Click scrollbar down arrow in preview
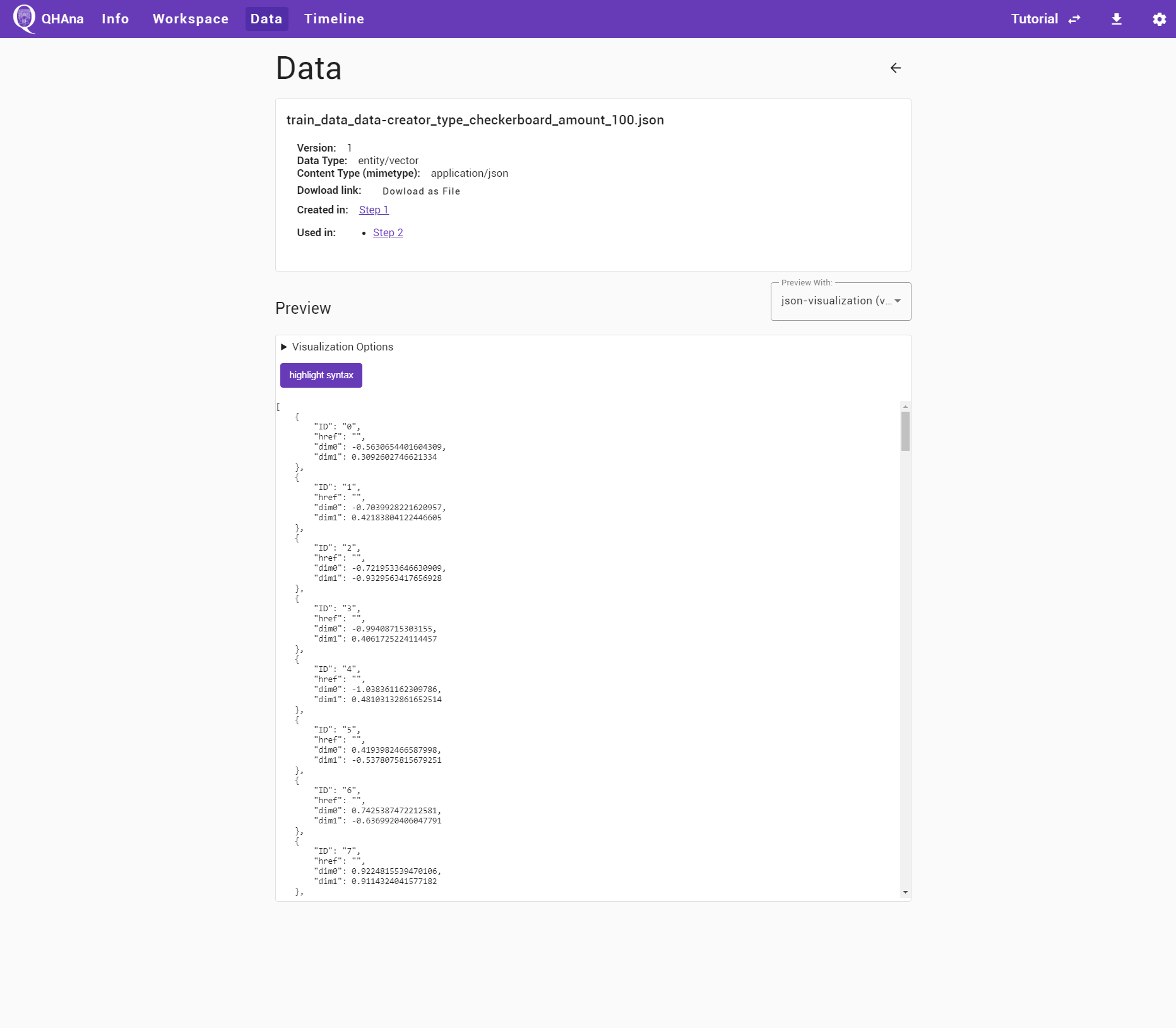Image resolution: width=1176 pixels, height=1028 pixels. [x=905, y=892]
